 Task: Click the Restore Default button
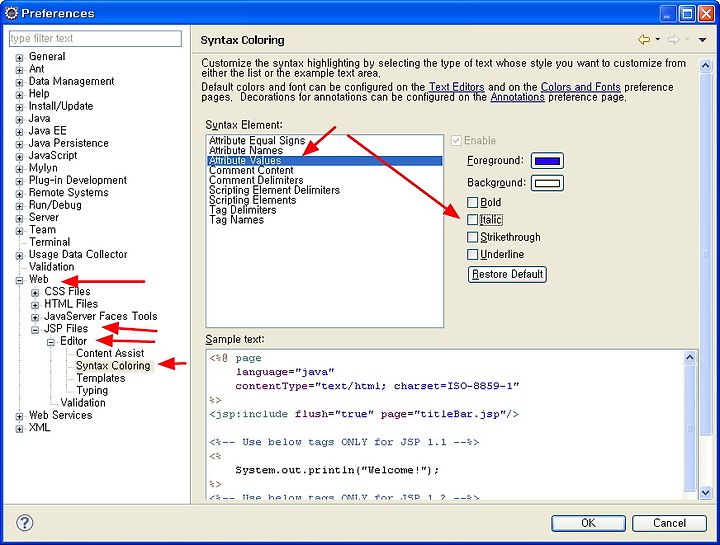[x=507, y=274]
